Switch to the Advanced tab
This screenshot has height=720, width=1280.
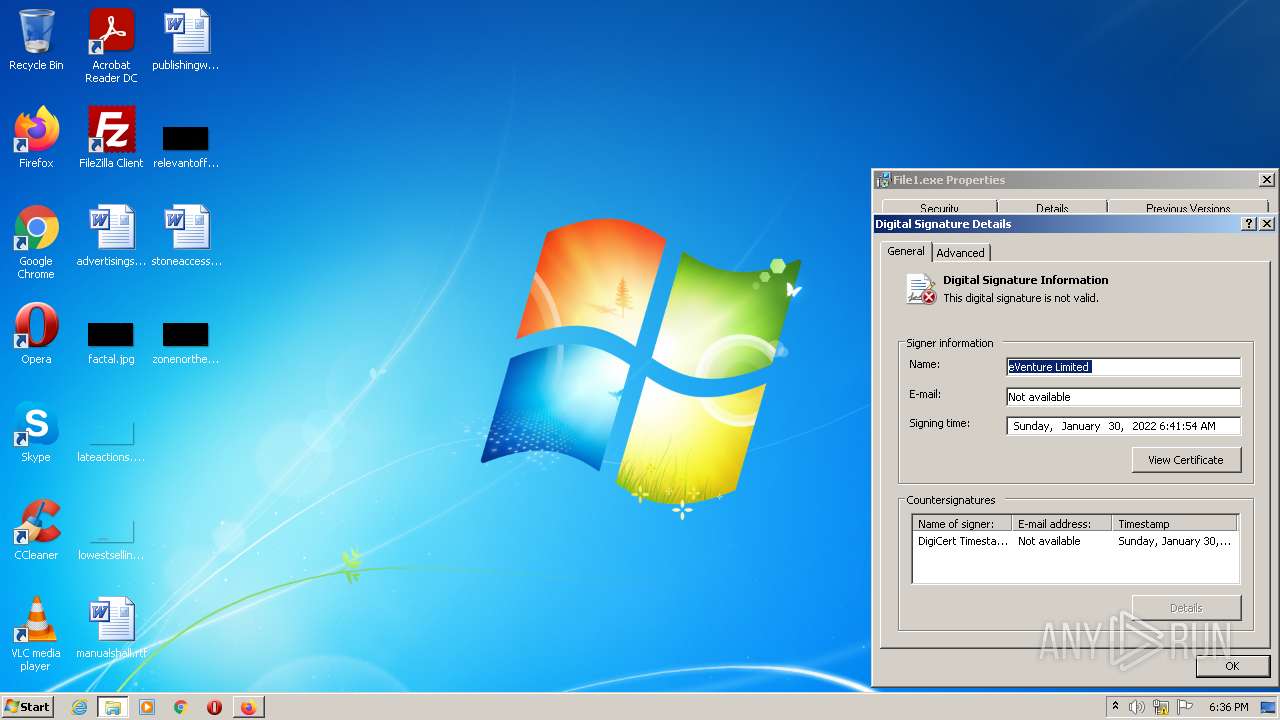click(x=960, y=253)
